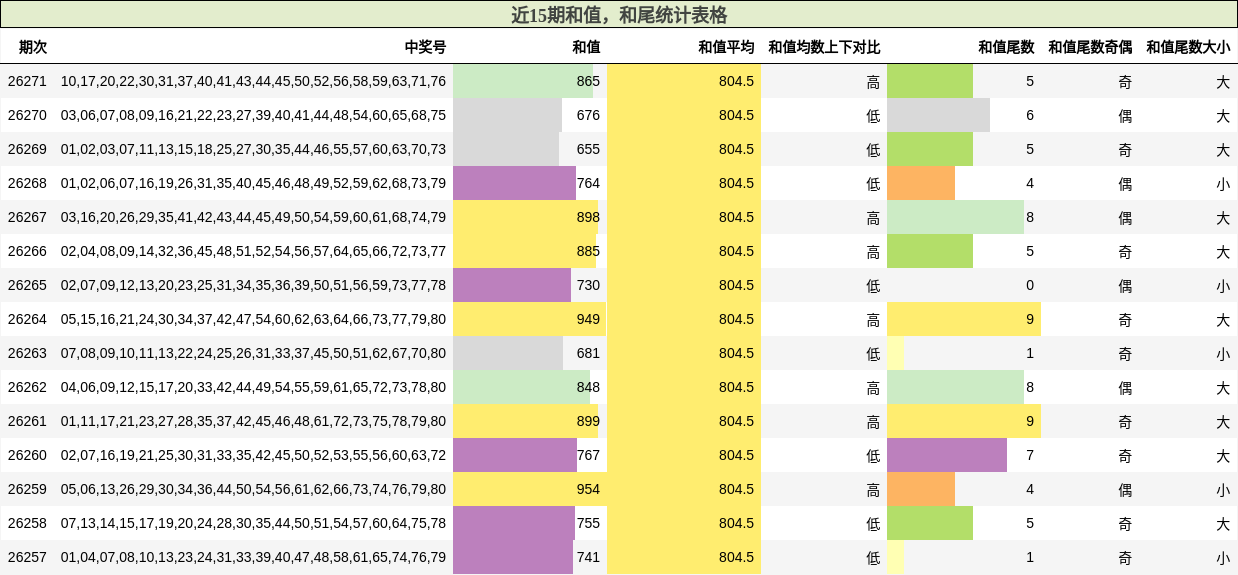Select winning numbers starting 07,13,14,15,17
The width and height of the screenshot is (1238, 575).
tap(253, 523)
